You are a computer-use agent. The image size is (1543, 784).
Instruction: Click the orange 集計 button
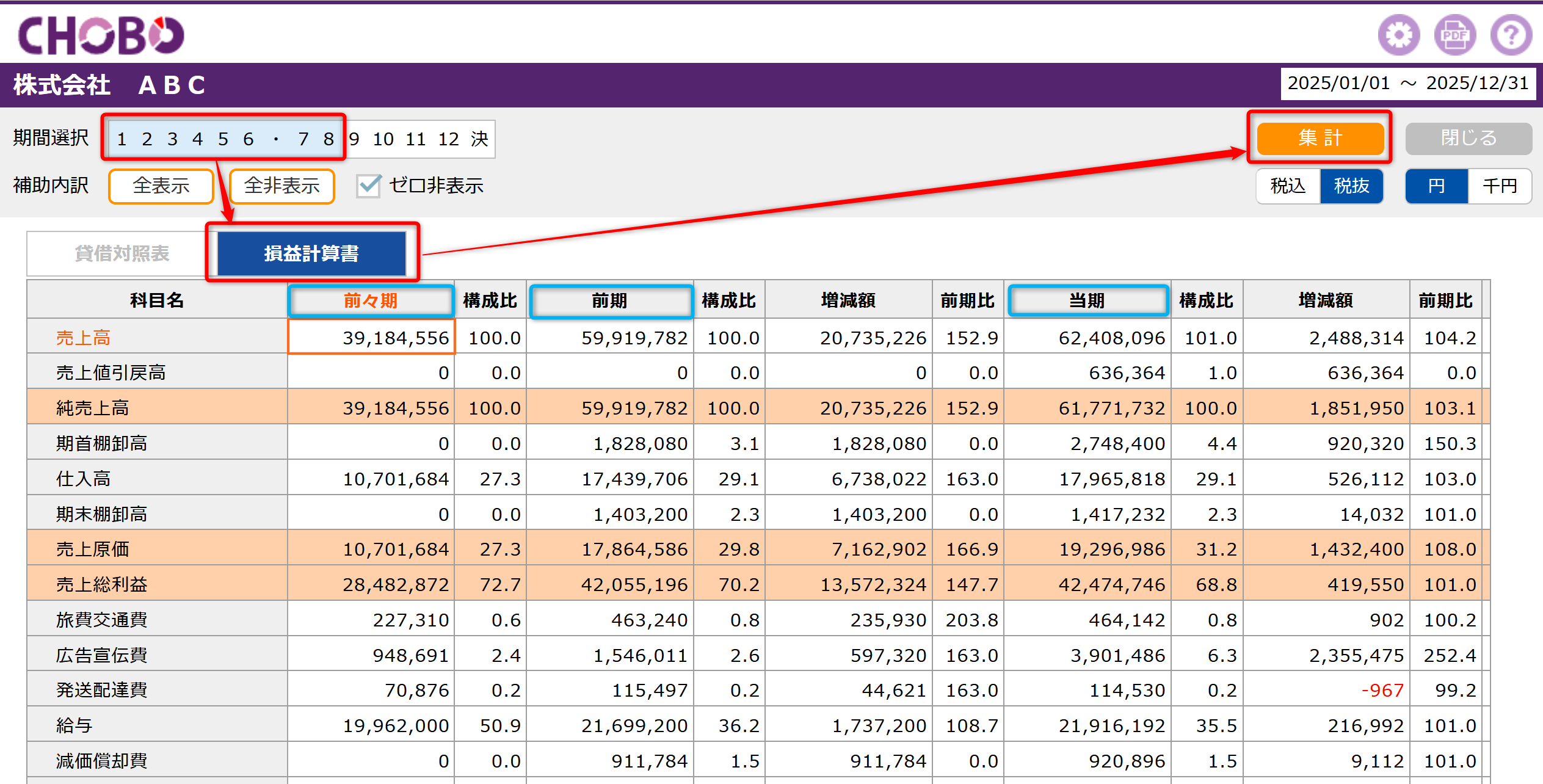[1320, 138]
